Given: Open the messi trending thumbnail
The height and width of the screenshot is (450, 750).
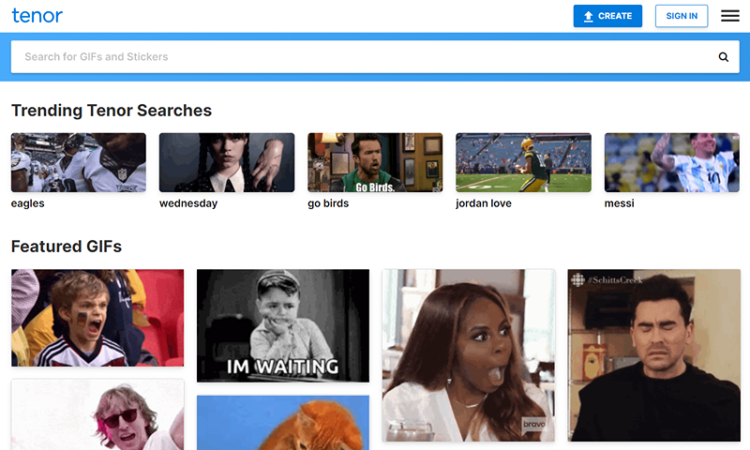Looking at the screenshot, I should coord(672,163).
